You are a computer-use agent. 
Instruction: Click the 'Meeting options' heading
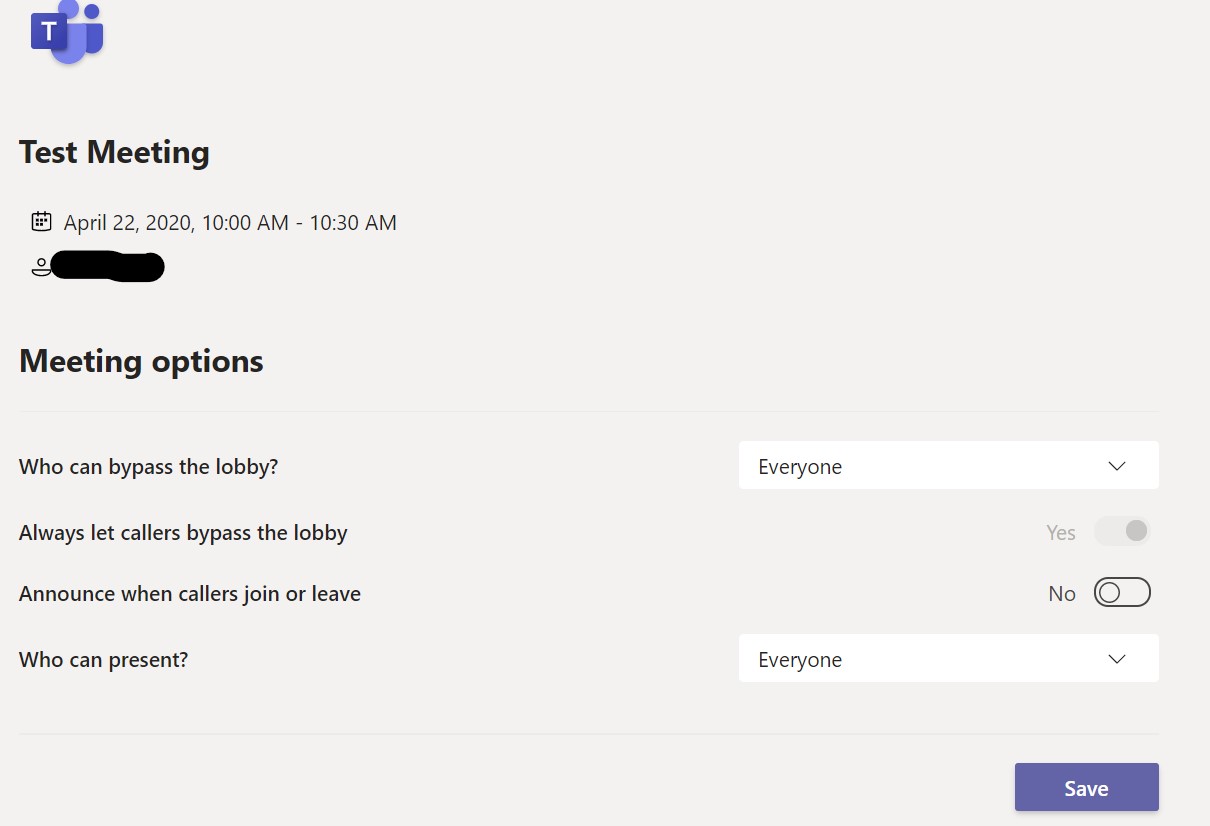pos(141,361)
